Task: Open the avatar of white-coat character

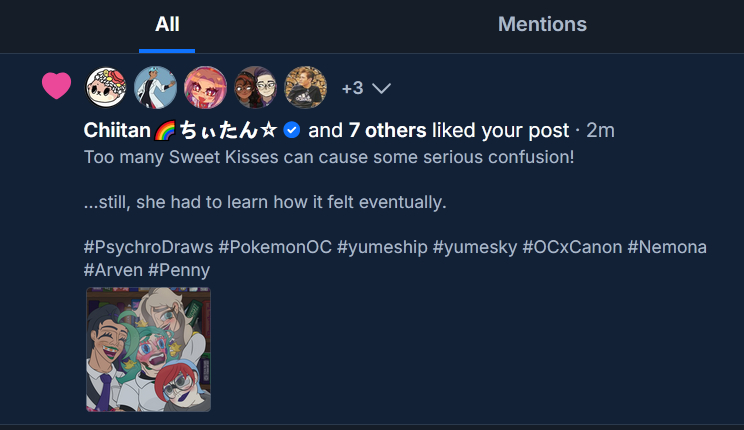Action: click(x=156, y=88)
